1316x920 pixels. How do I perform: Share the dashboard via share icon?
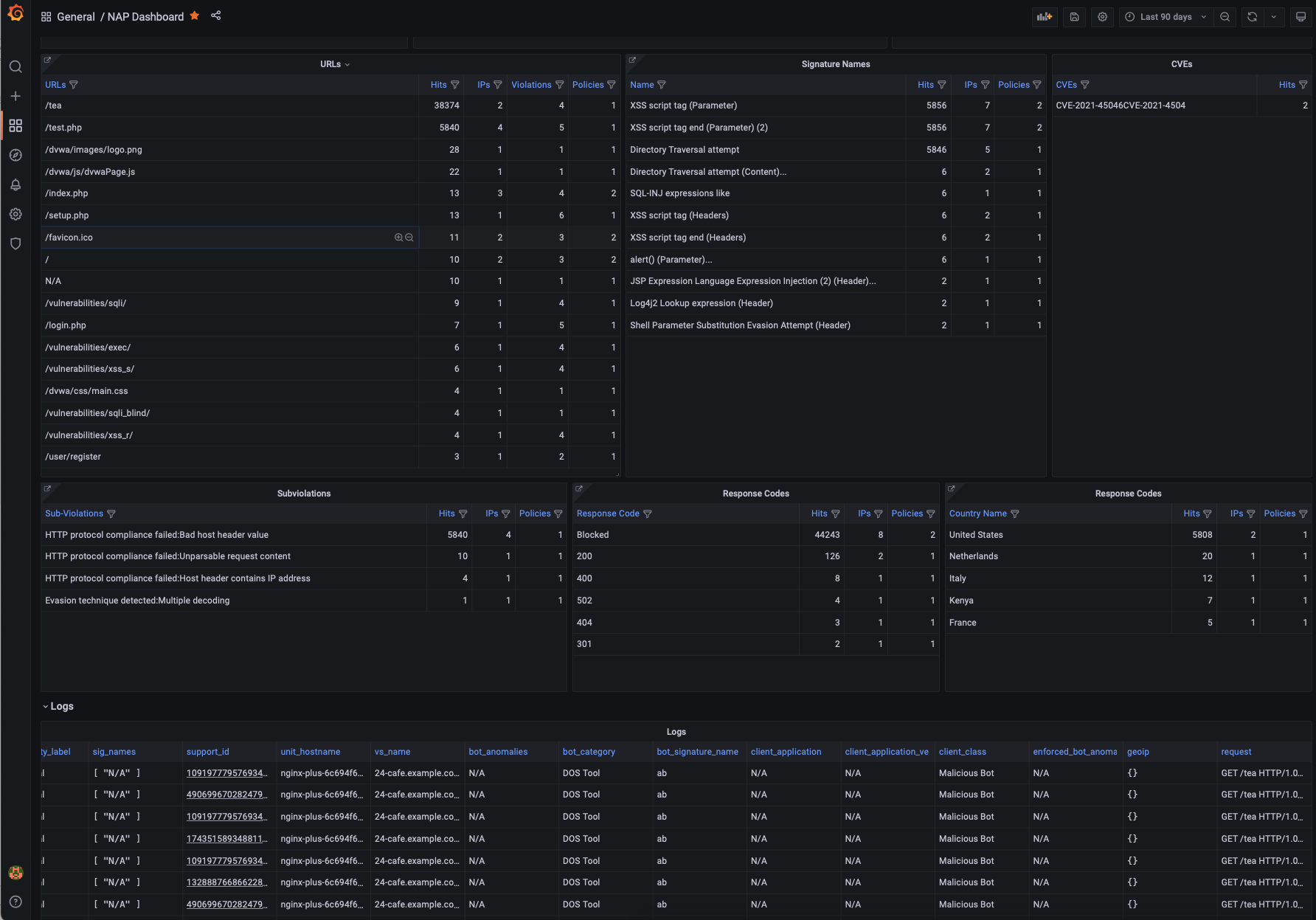click(216, 15)
